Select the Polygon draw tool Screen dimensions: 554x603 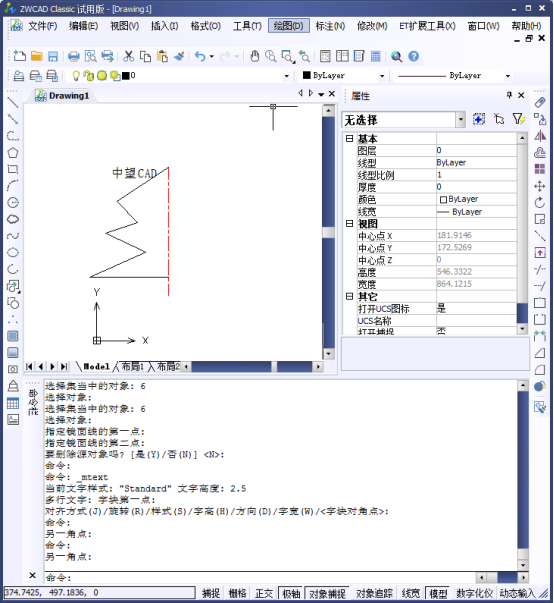(x=13, y=153)
